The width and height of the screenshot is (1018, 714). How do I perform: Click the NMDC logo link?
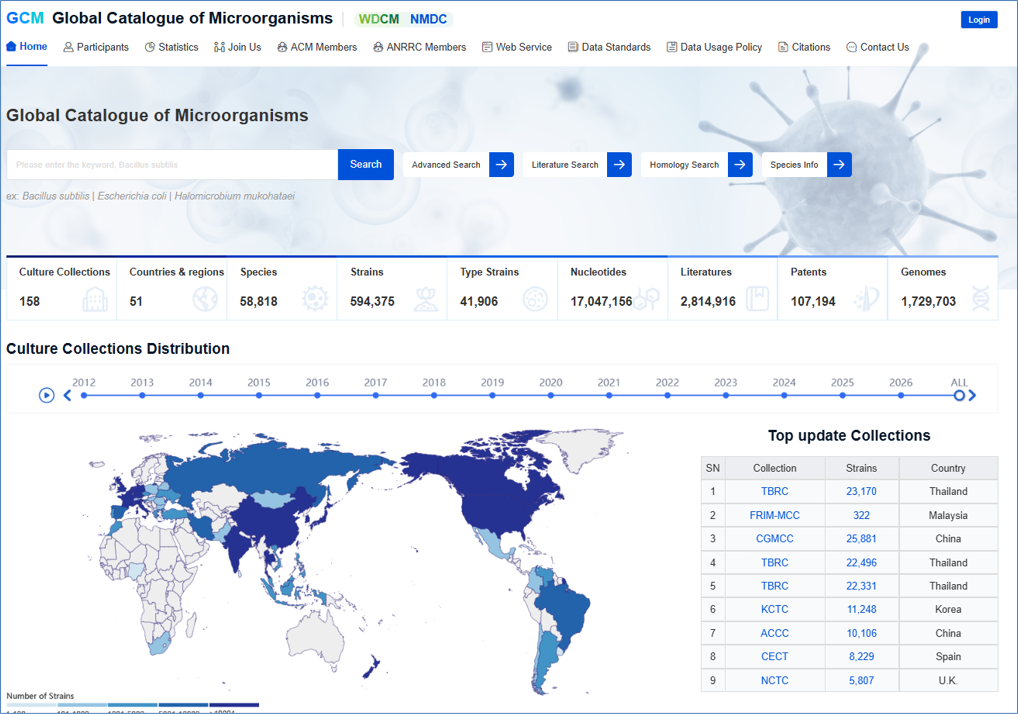pyautogui.click(x=428, y=19)
